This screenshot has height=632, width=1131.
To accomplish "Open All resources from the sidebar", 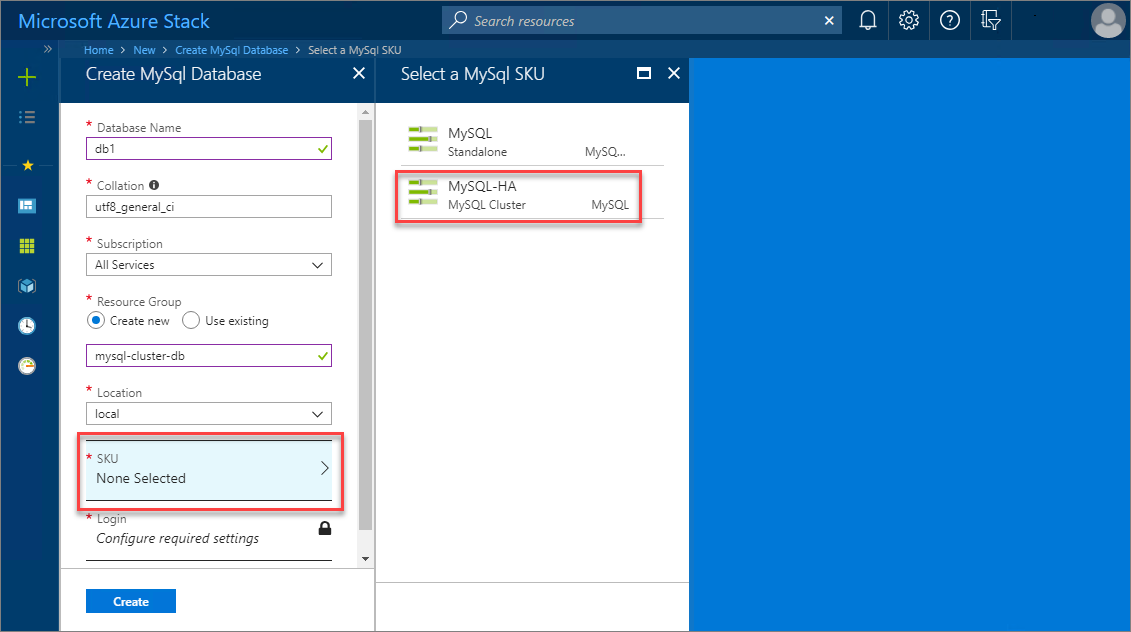I will (x=27, y=117).
